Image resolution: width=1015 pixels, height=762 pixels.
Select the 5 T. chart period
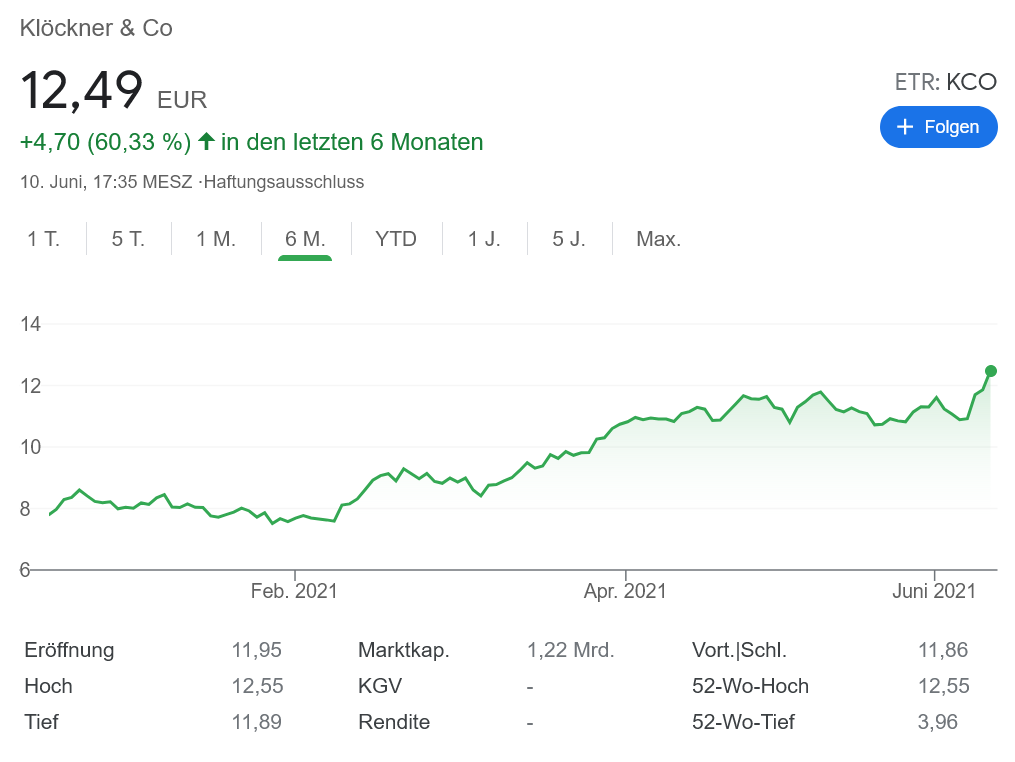[x=128, y=239]
